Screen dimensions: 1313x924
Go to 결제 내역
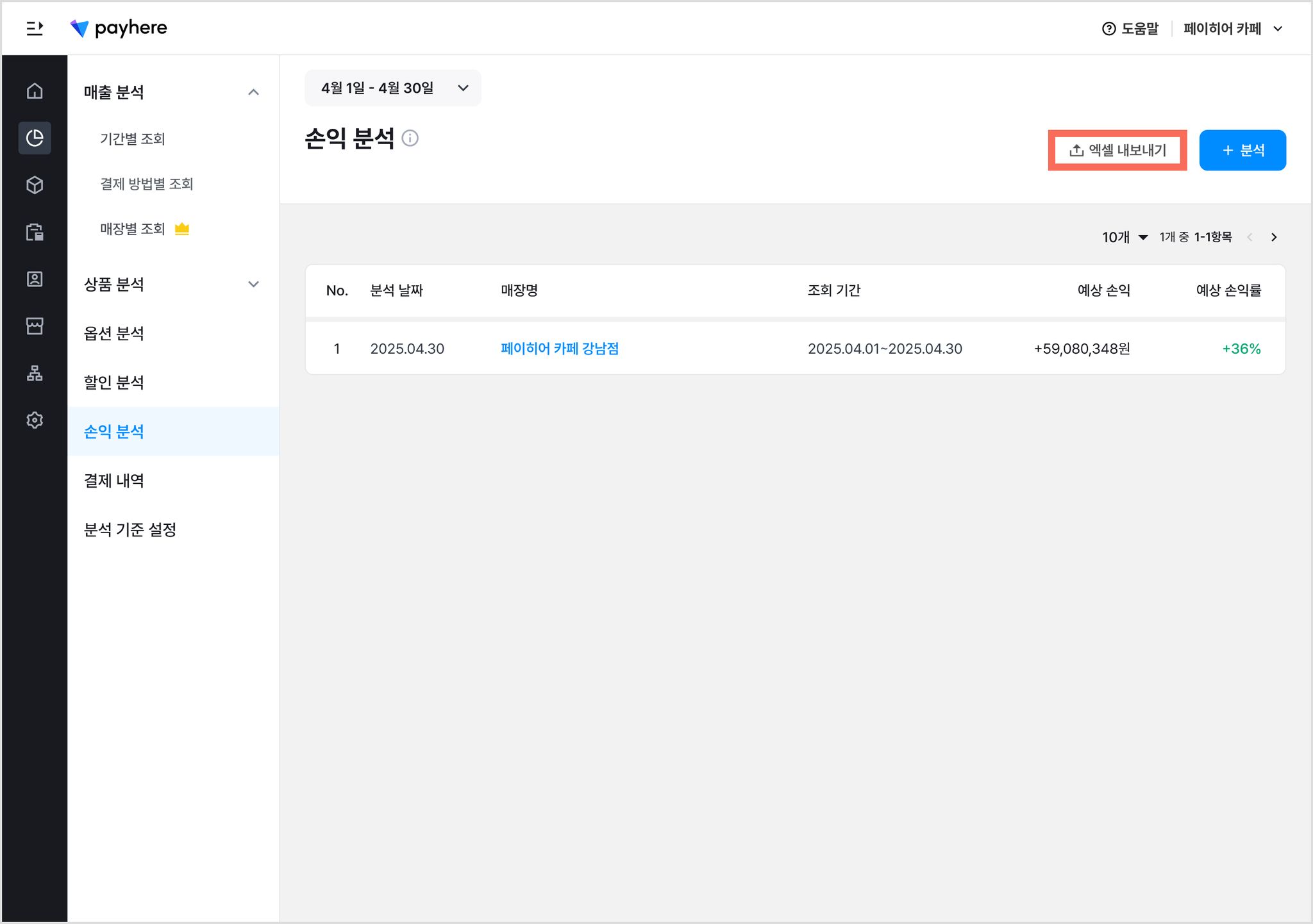(x=114, y=481)
